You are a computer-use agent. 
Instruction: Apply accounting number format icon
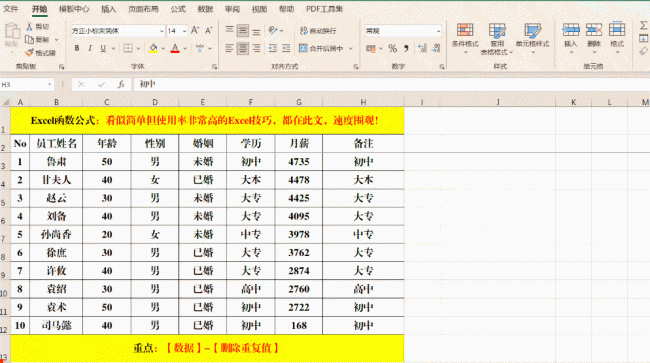pos(371,48)
